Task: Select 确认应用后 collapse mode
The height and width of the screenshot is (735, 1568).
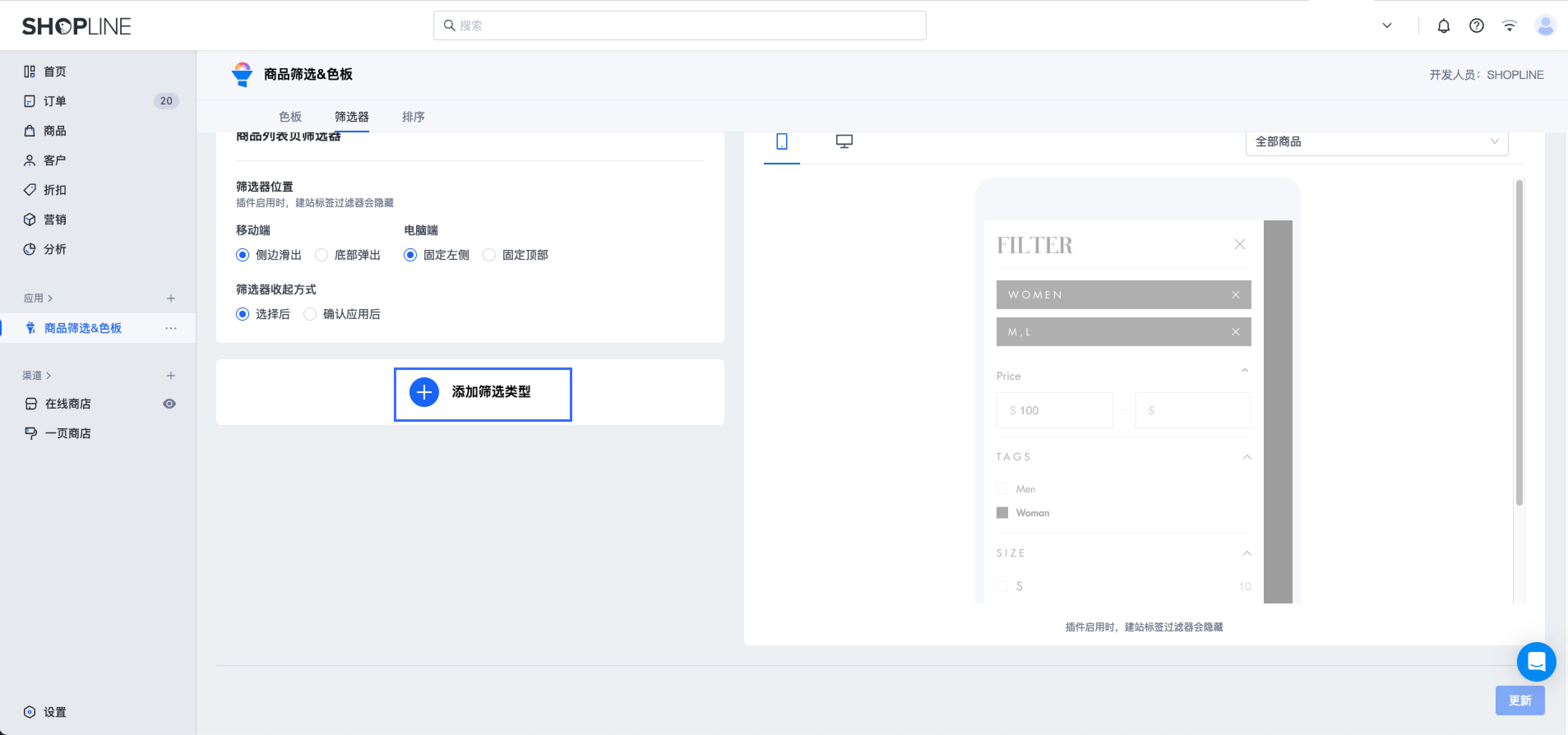Action: pyautogui.click(x=310, y=314)
